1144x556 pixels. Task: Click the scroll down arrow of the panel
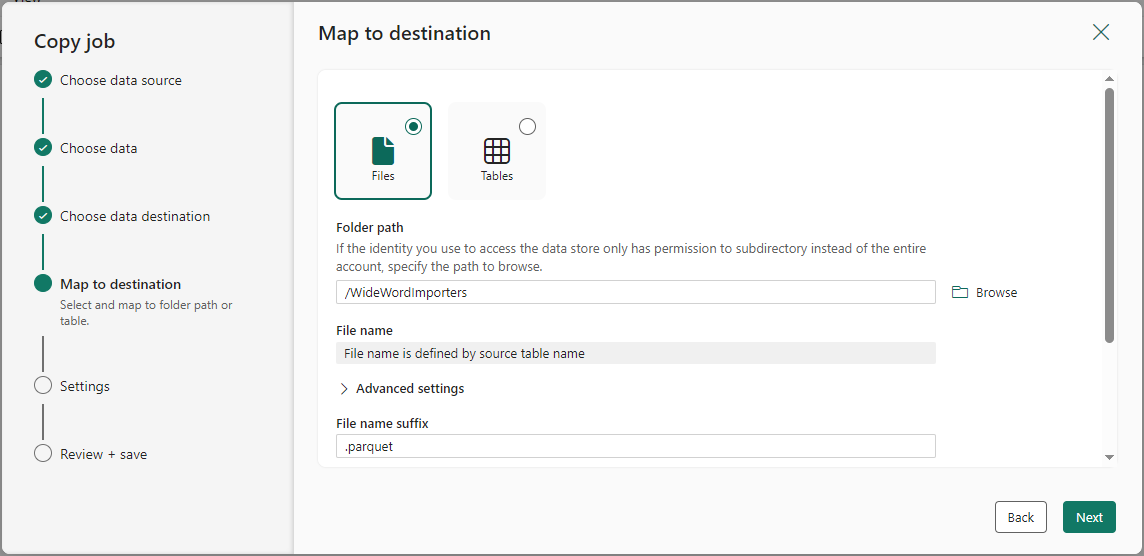[x=1109, y=457]
